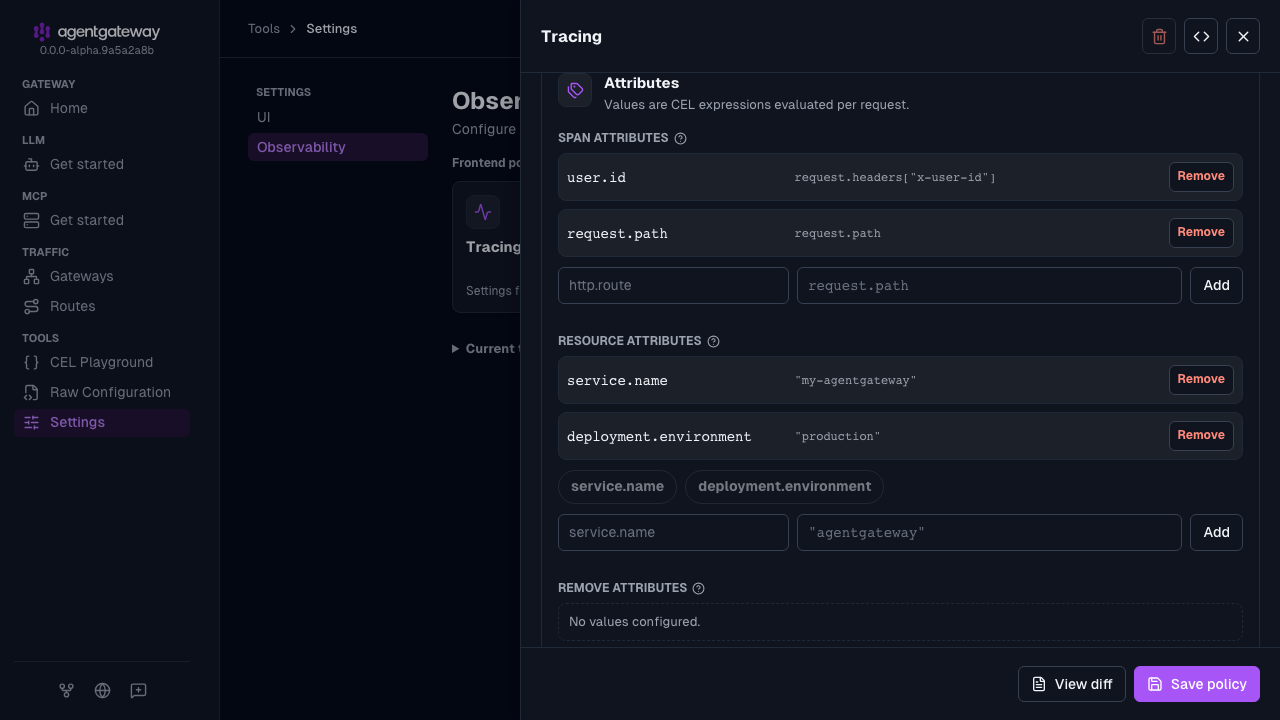Click help icon next to Remove Attributes

699,588
